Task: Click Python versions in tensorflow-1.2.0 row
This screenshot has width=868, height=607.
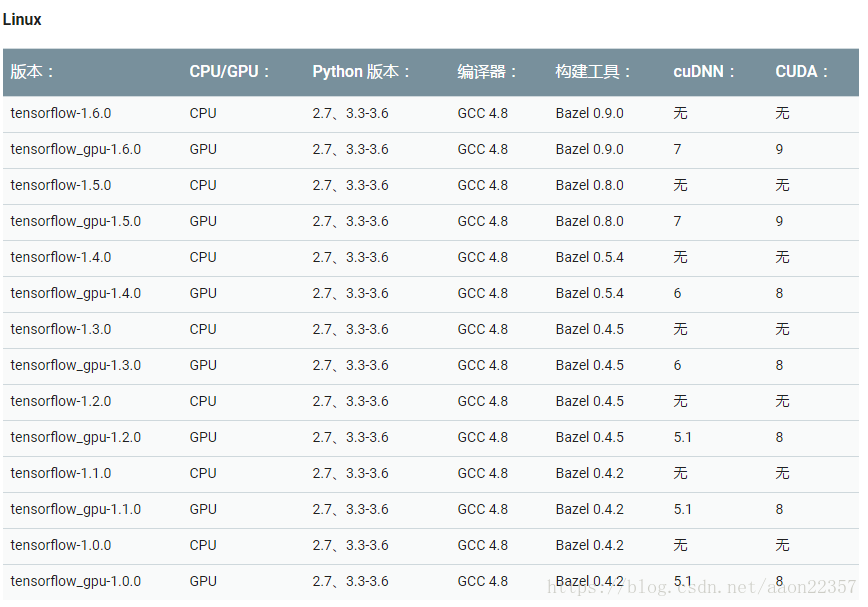Action: point(350,401)
